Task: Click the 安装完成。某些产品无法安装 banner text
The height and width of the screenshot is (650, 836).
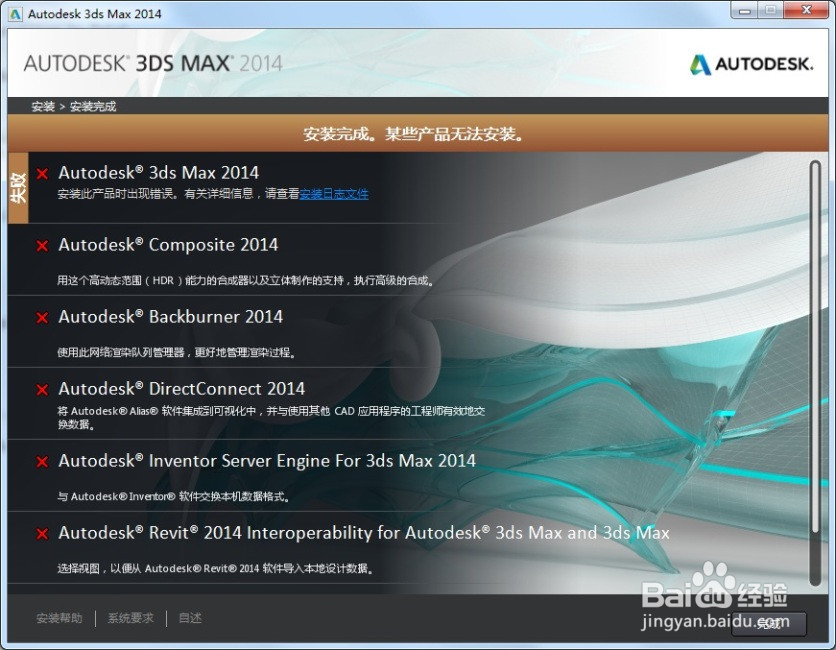Action: [x=414, y=134]
